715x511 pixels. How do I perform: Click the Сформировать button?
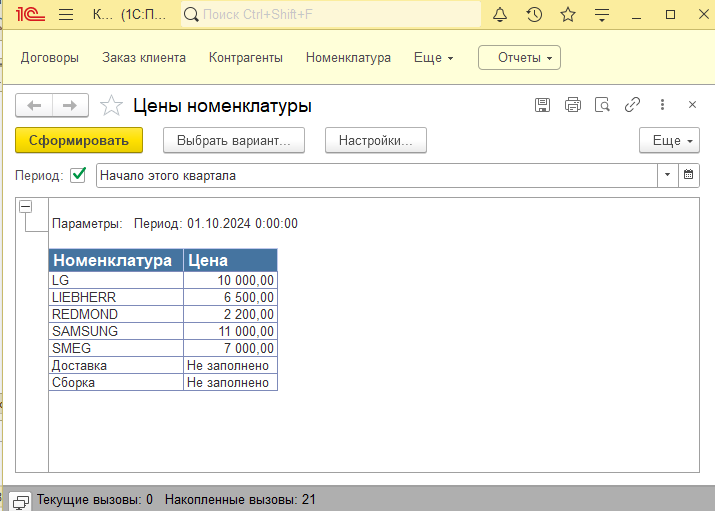coord(79,140)
